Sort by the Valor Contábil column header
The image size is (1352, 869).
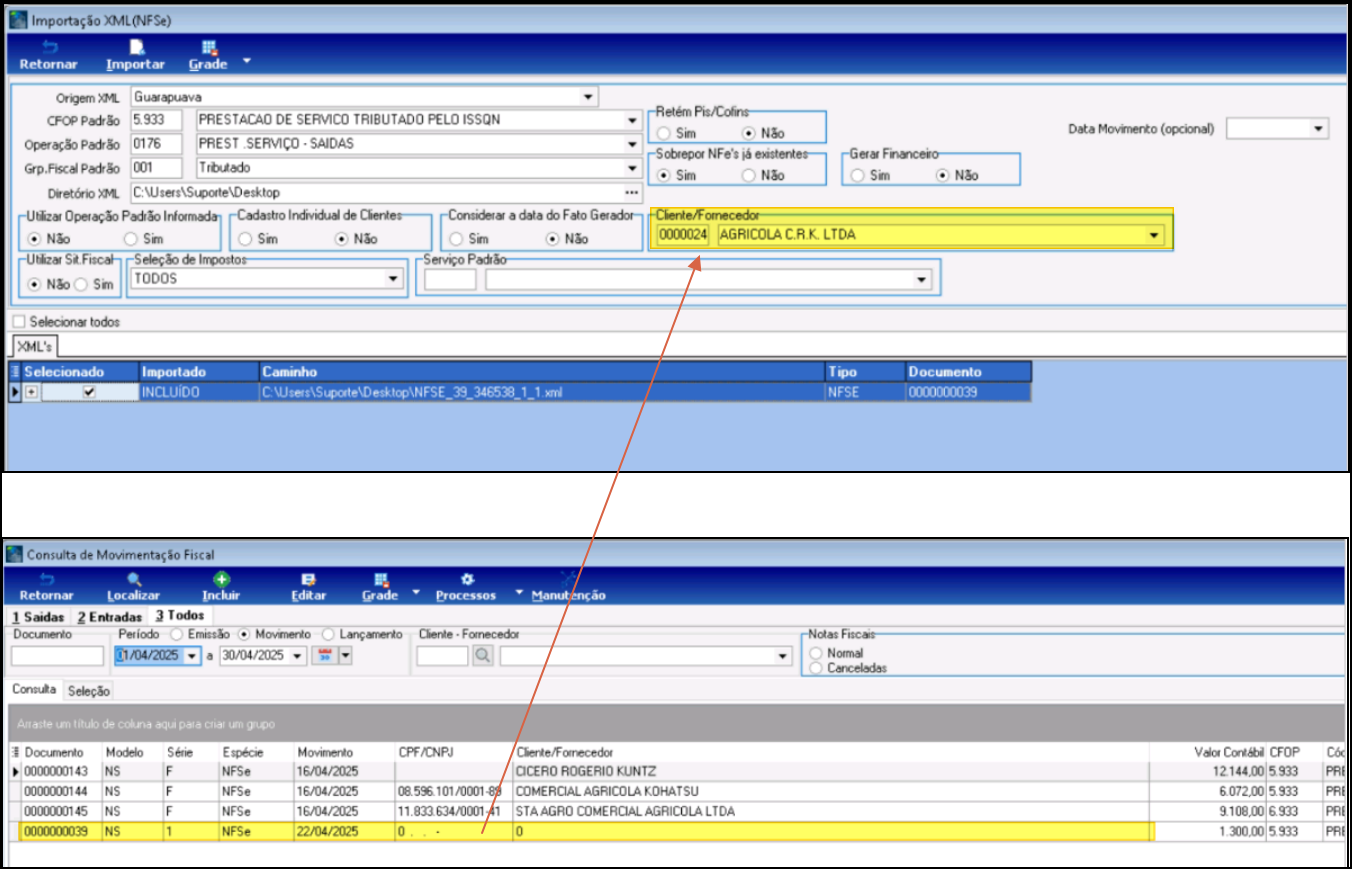pyautogui.click(x=1208, y=752)
